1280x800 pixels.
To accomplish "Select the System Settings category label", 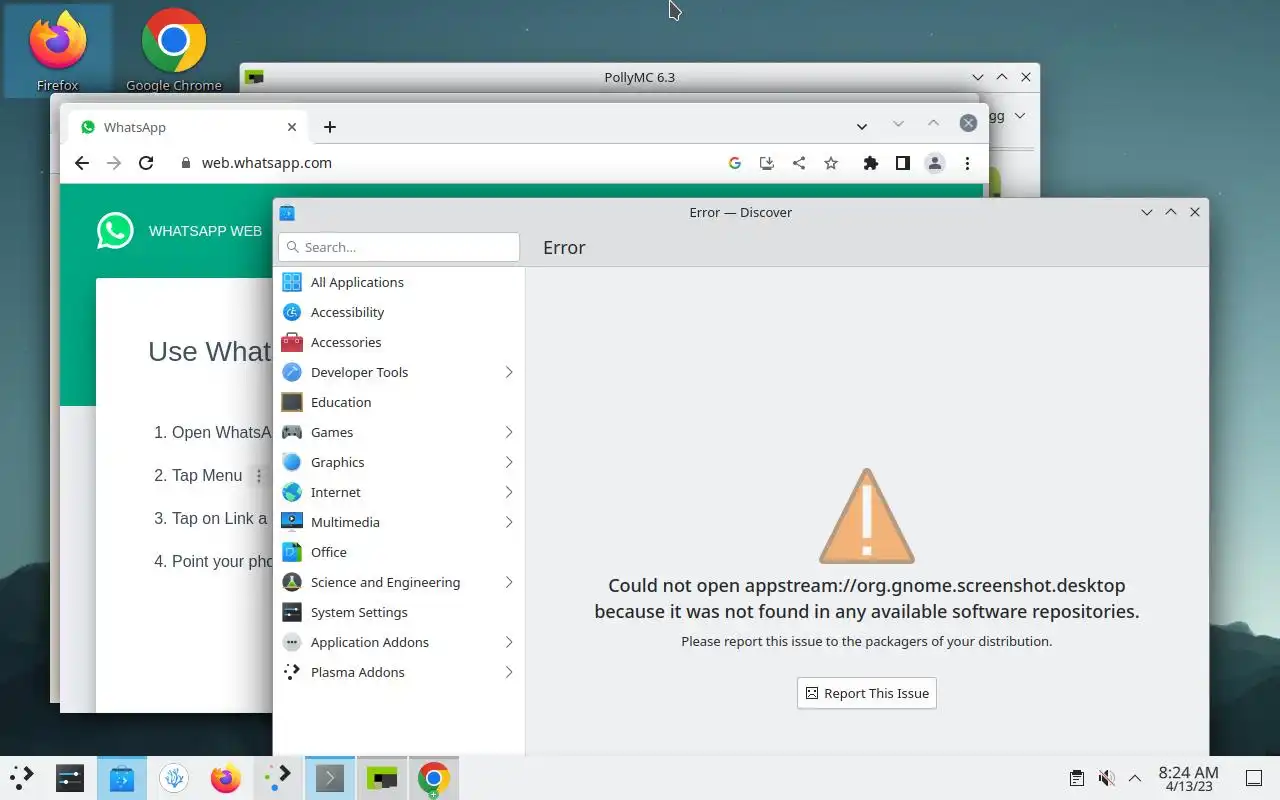I will coord(359,612).
